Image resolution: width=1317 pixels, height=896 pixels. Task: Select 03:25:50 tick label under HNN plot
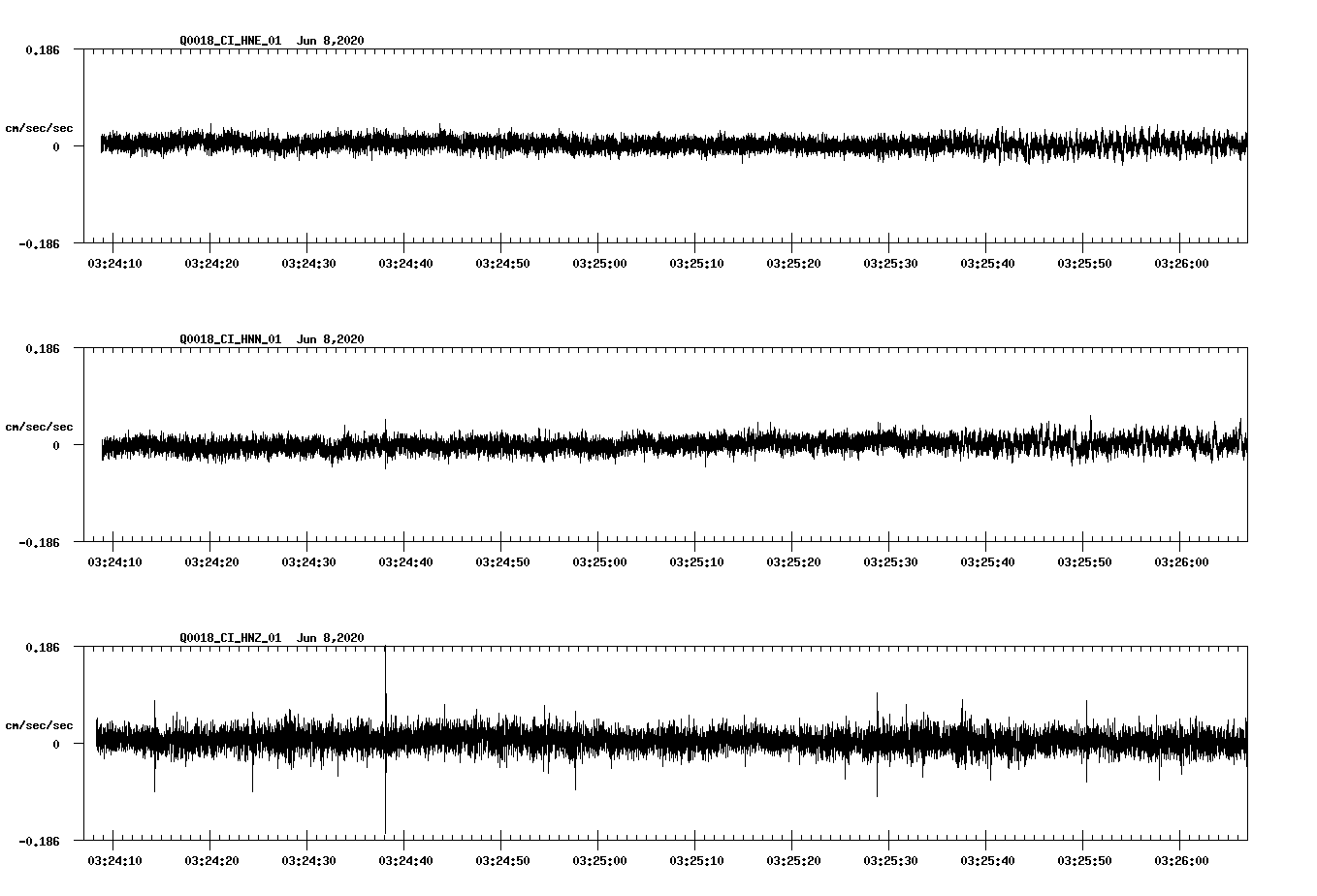coord(1084,561)
